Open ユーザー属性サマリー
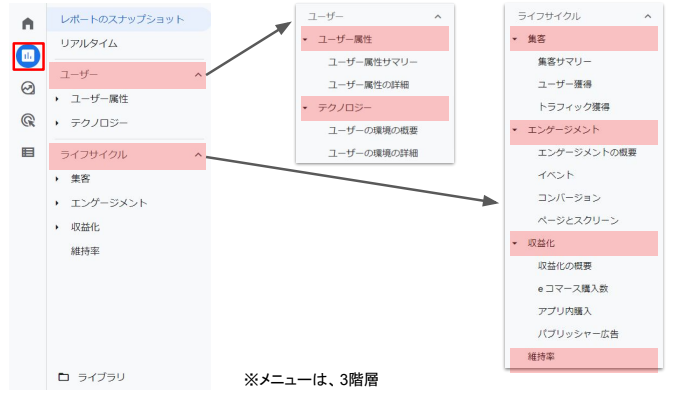676x397 pixels. (x=372, y=62)
